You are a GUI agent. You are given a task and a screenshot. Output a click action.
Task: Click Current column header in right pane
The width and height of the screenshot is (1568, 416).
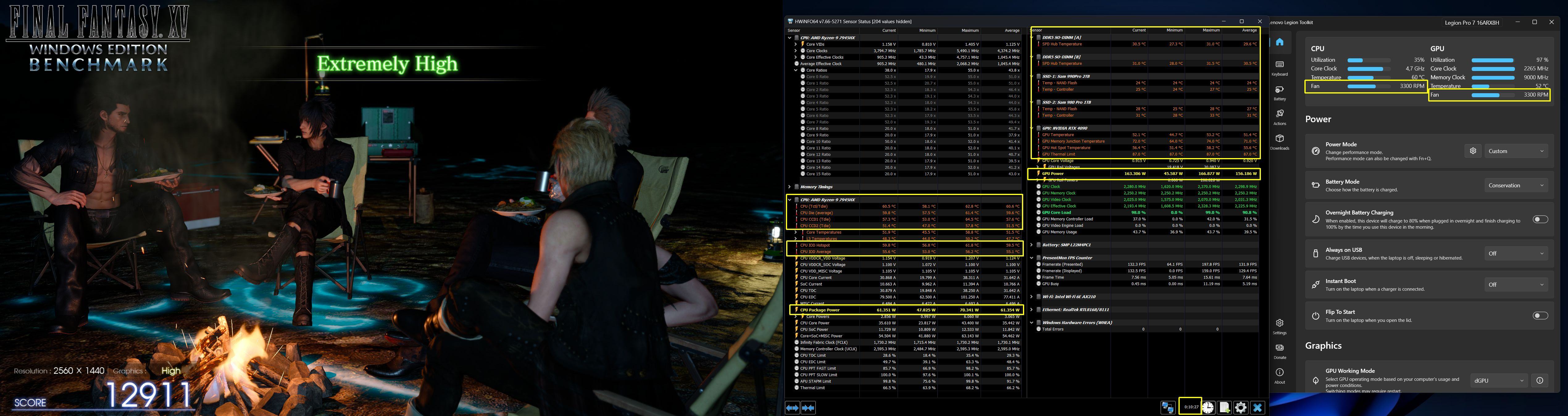(x=1130, y=31)
